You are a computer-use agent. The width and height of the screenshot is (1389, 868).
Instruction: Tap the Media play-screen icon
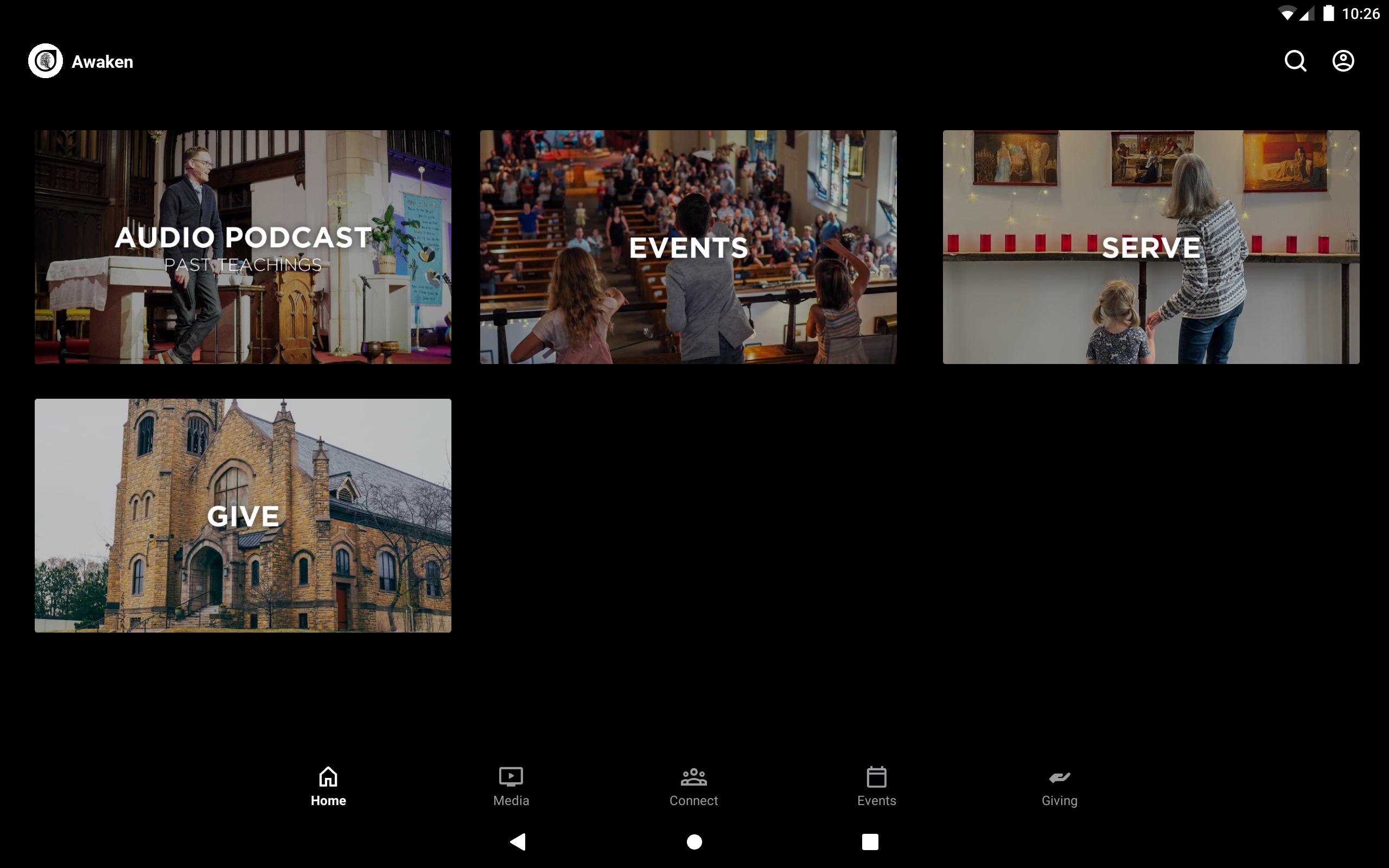pos(511,777)
